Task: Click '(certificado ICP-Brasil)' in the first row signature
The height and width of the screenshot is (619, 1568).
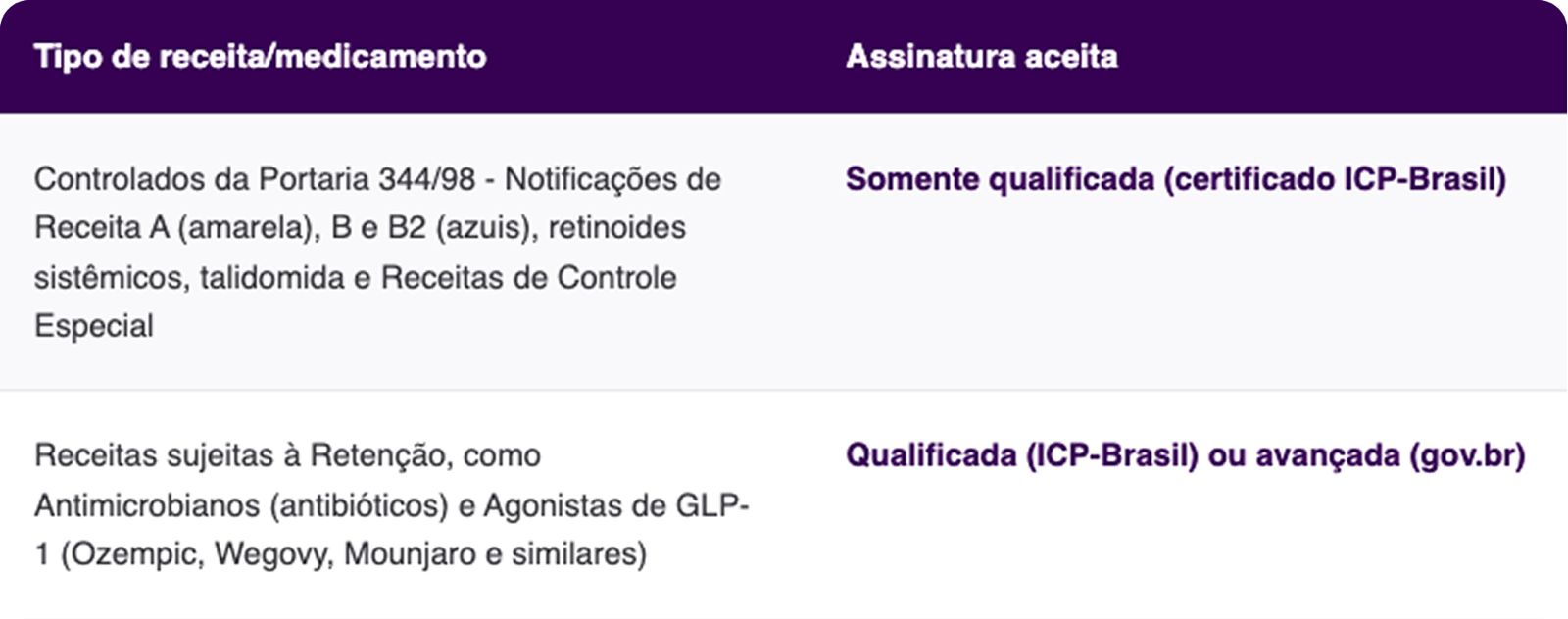Action: (x=1335, y=179)
